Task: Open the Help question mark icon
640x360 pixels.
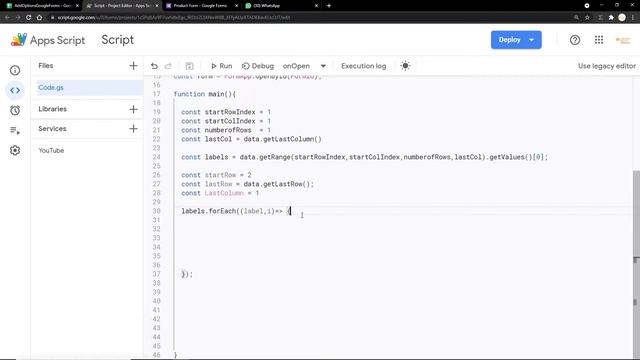Action: pos(575,40)
